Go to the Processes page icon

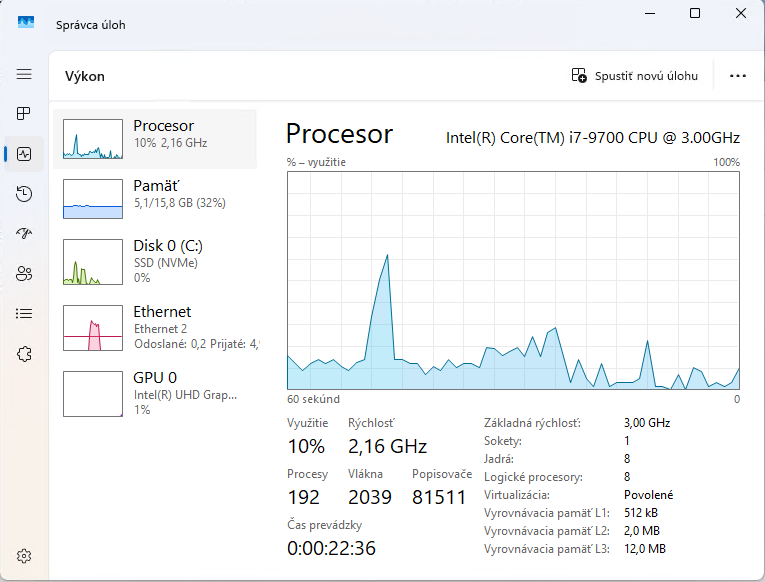(24, 114)
